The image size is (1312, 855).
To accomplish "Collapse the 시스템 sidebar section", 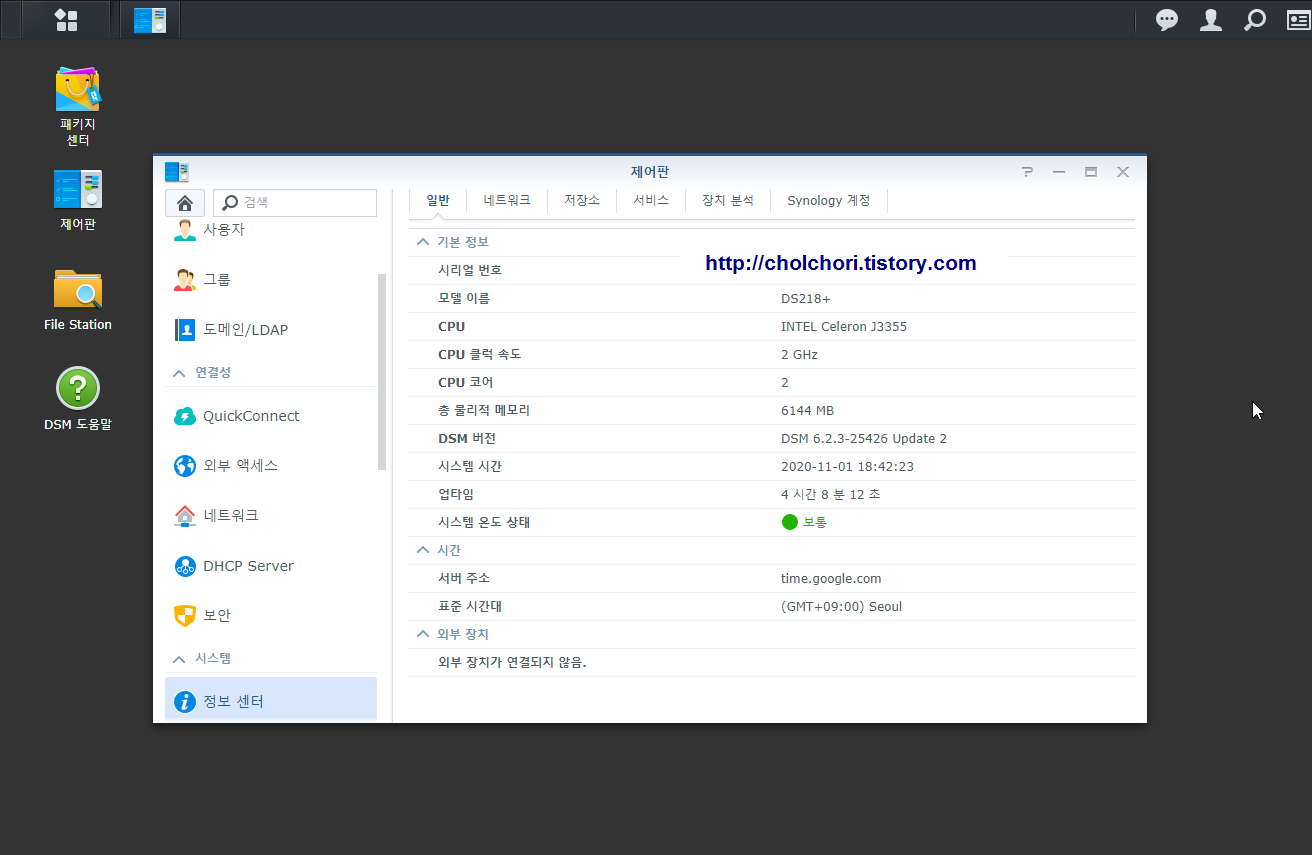I will 179,659.
